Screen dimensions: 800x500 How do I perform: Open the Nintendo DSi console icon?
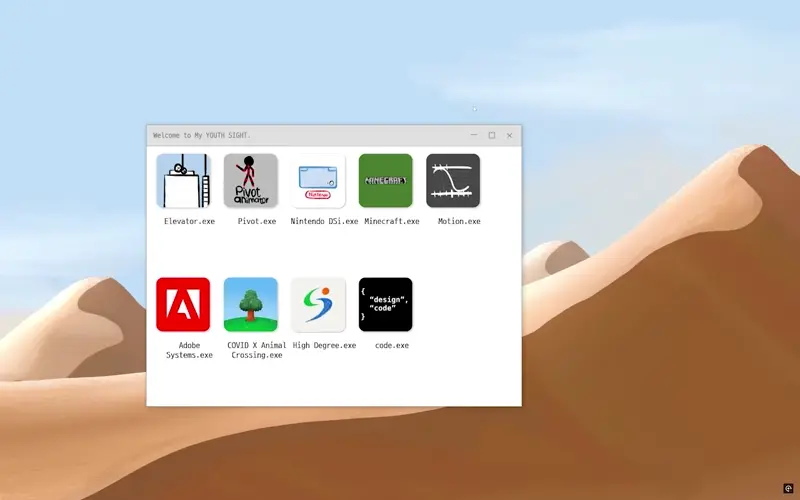[x=318, y=181]
